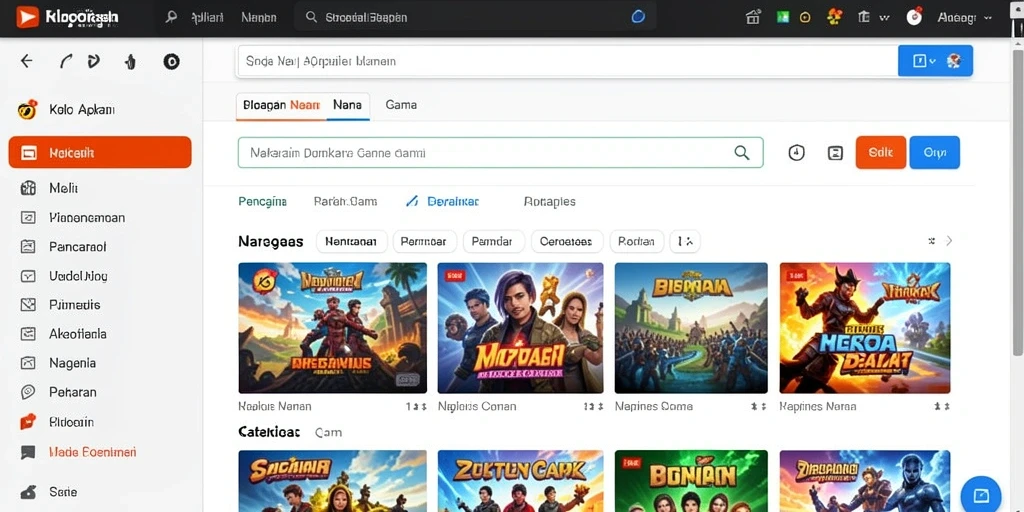Click the colorful flower icon in top bar
Viewport: 1024px width, 512px height.
[x=834, y=17]
